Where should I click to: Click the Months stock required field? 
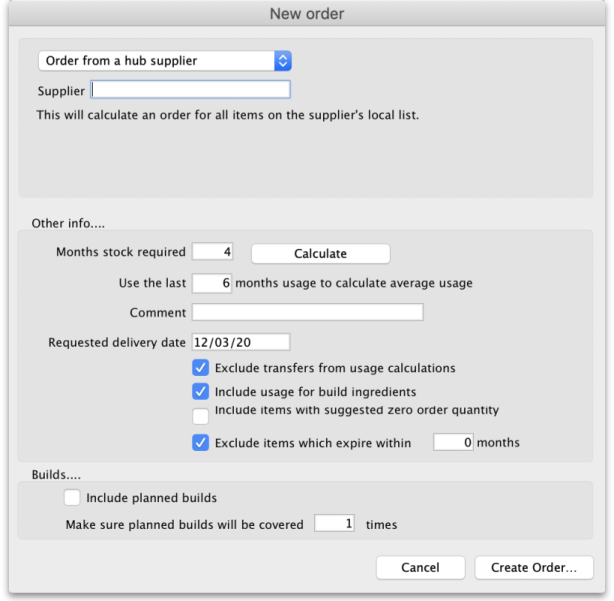coord(212,253)
